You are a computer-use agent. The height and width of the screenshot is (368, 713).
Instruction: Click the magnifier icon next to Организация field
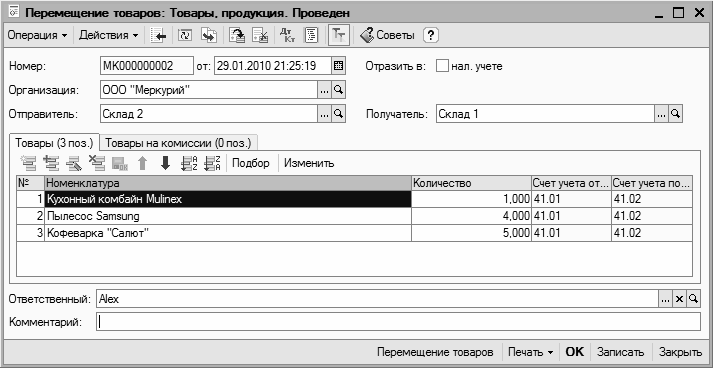338,90
